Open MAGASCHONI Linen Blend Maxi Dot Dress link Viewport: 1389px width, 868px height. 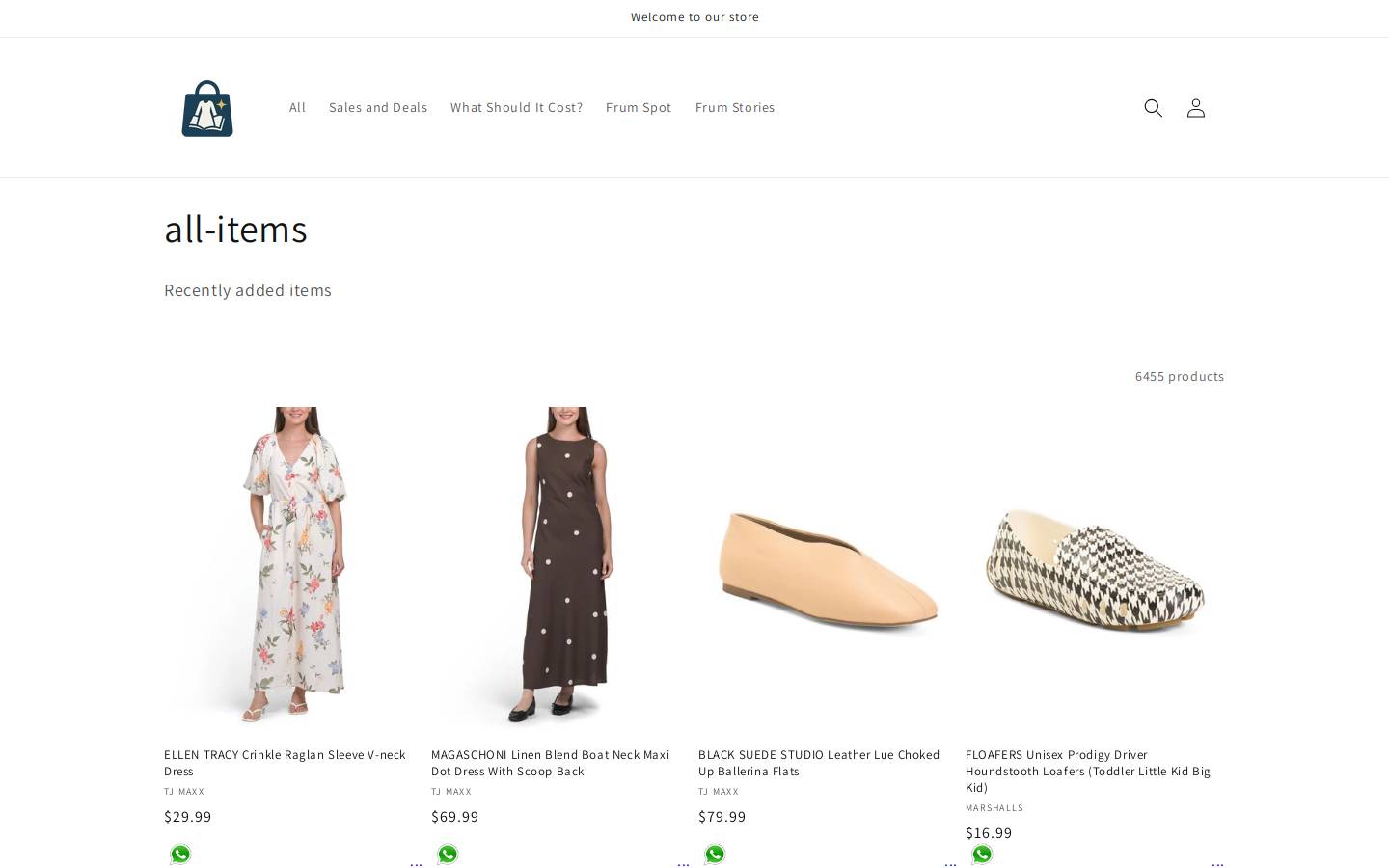550,763
